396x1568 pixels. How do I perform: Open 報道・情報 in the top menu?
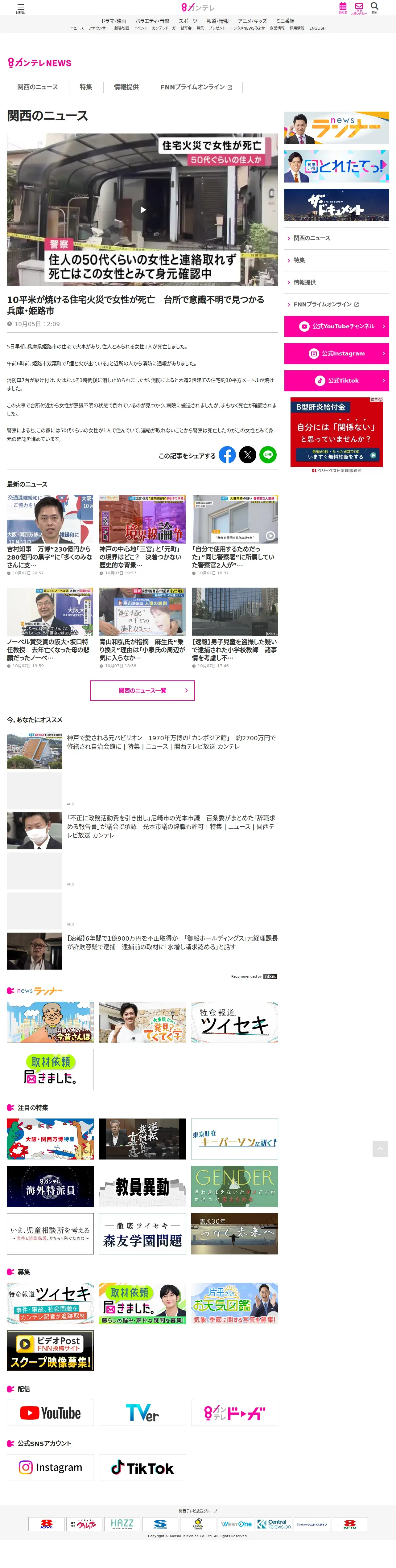pos(217,21)
